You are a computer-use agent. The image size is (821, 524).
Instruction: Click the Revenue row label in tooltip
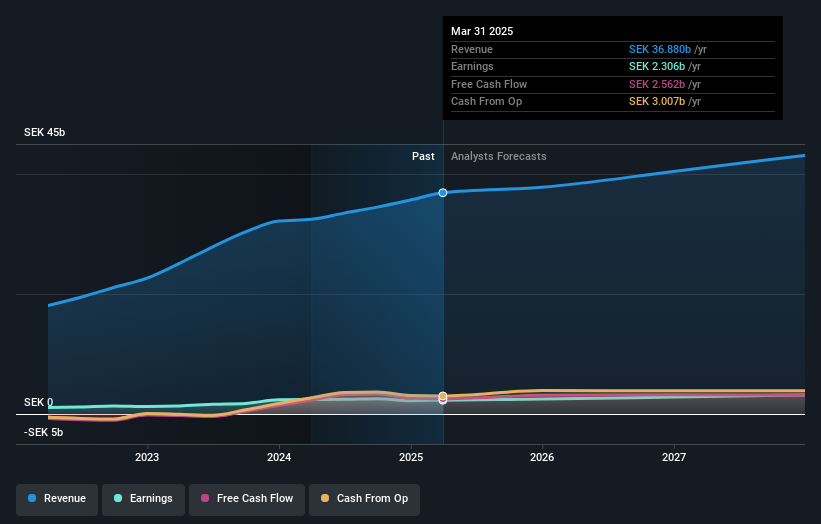click(x=472, y=49)
